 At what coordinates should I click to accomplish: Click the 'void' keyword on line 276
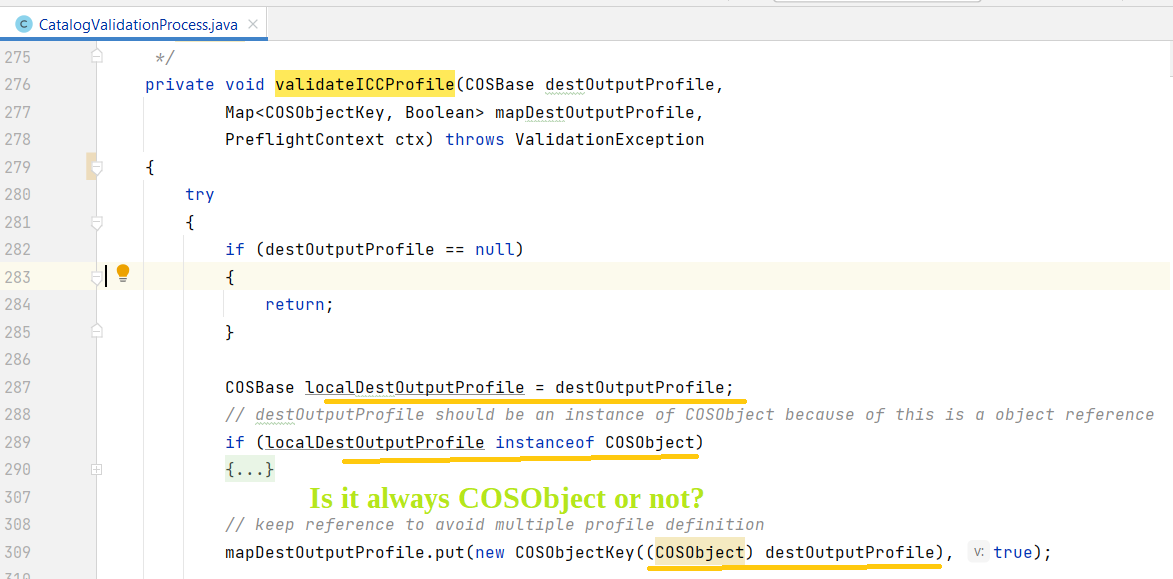(245, 85)
